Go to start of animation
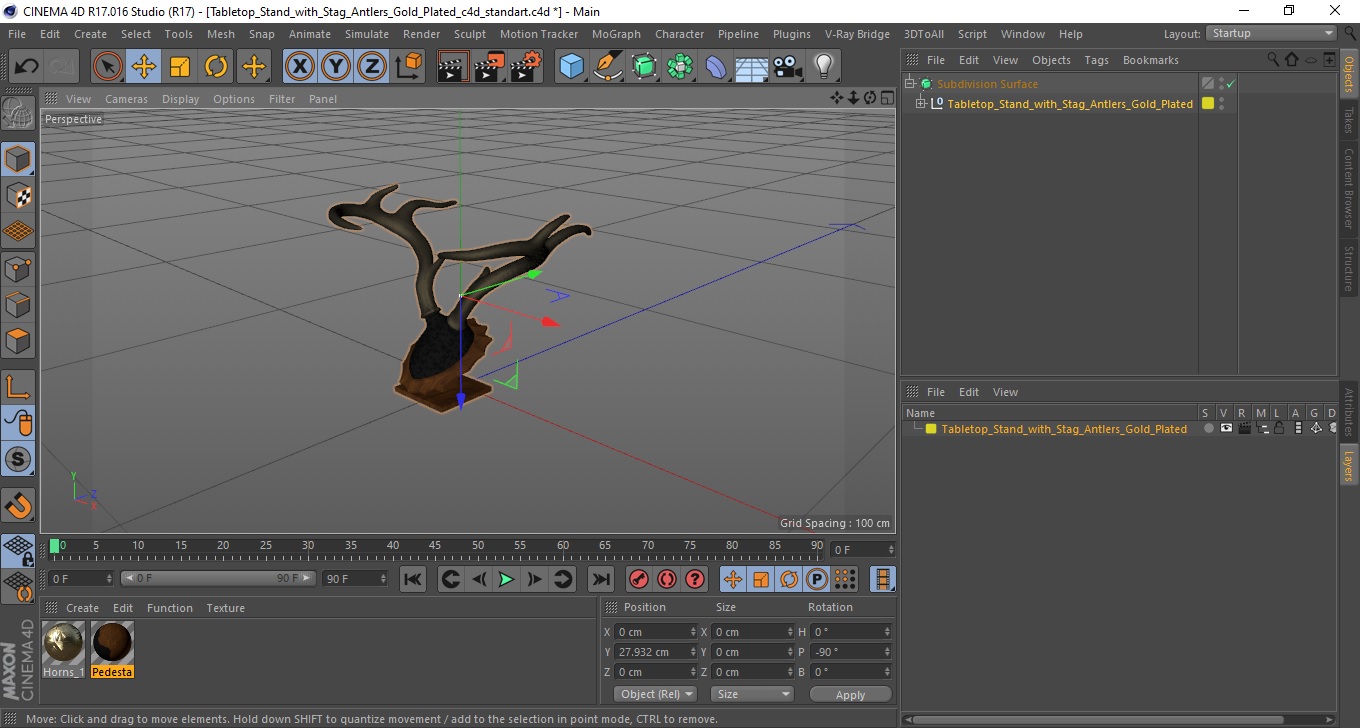 413,579
